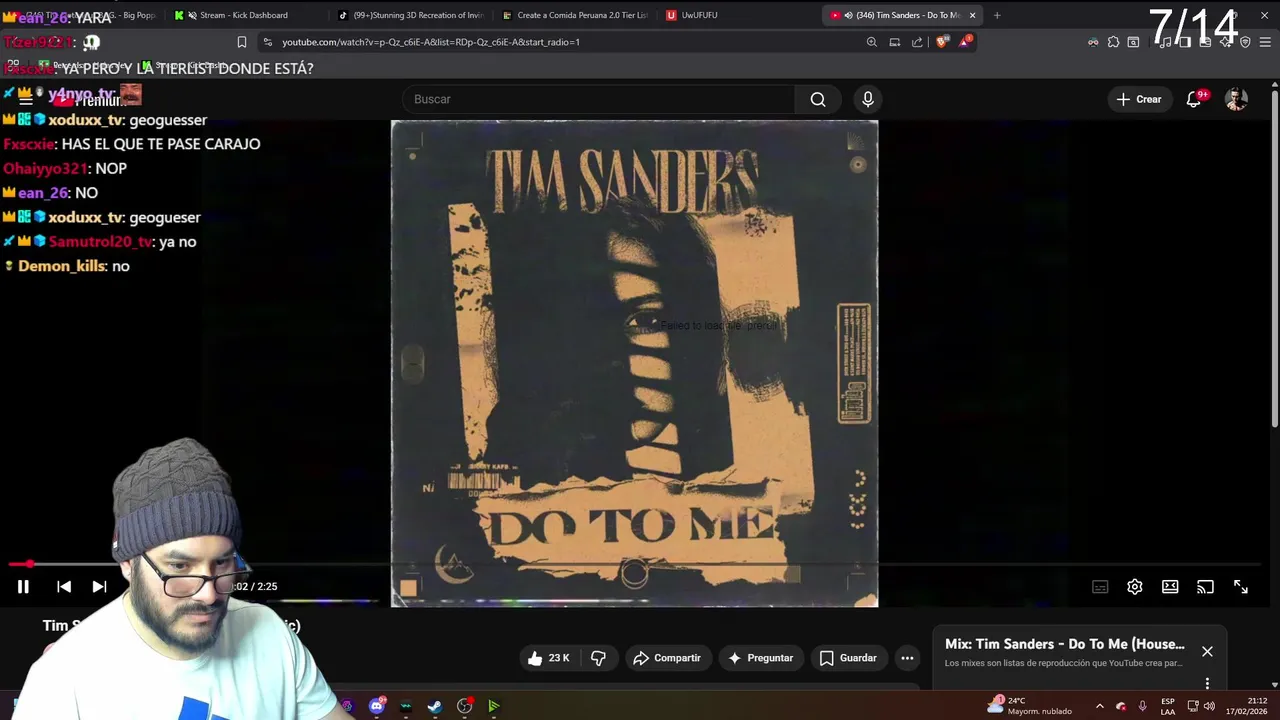Click the Preguntar ask button
1280x720 pixels.
pyautogui.click(x=761, y=658)
